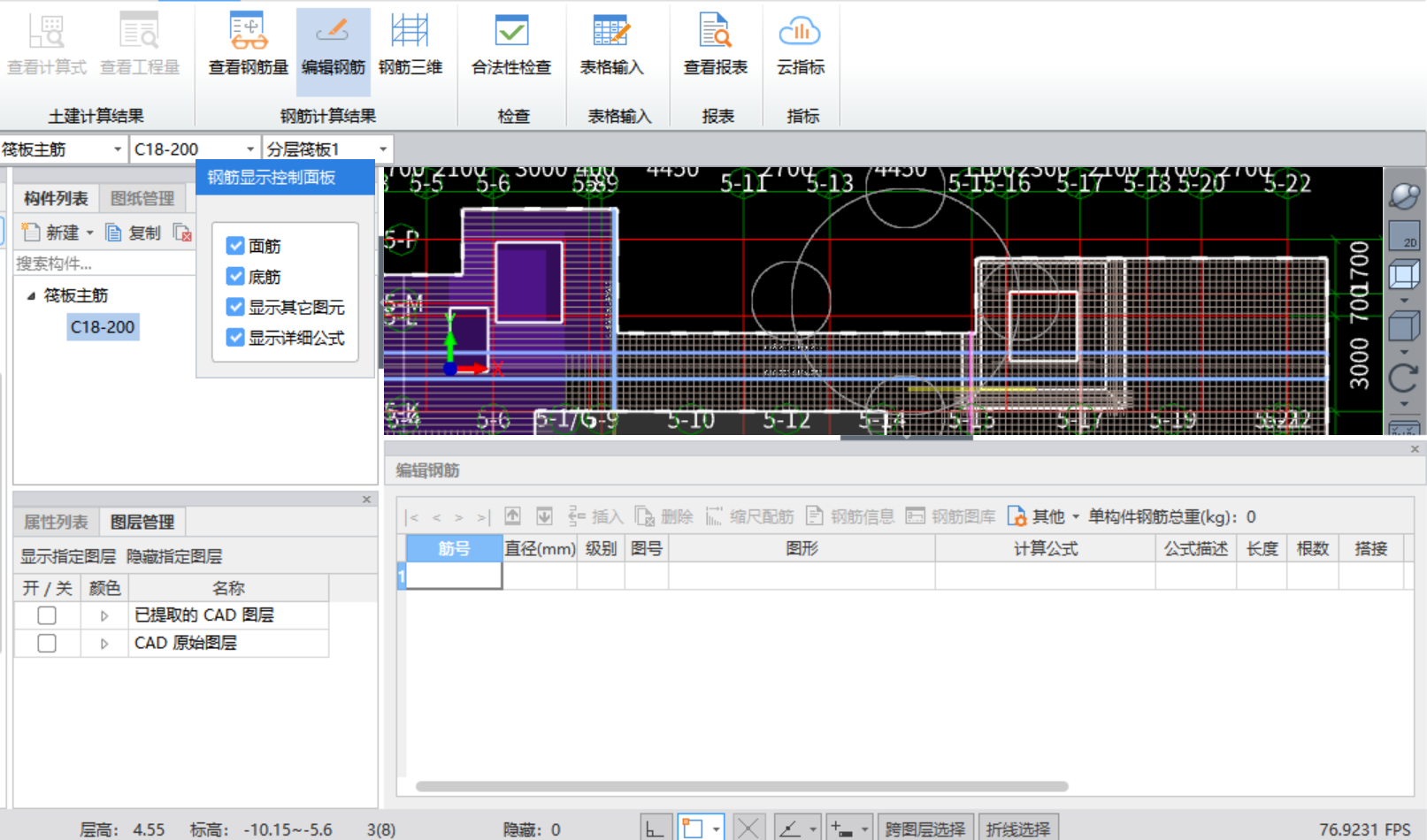Enable CAD 原始图层 checkbox
Viewport: 1427px width, 840px height.
[x=47, y=643]
